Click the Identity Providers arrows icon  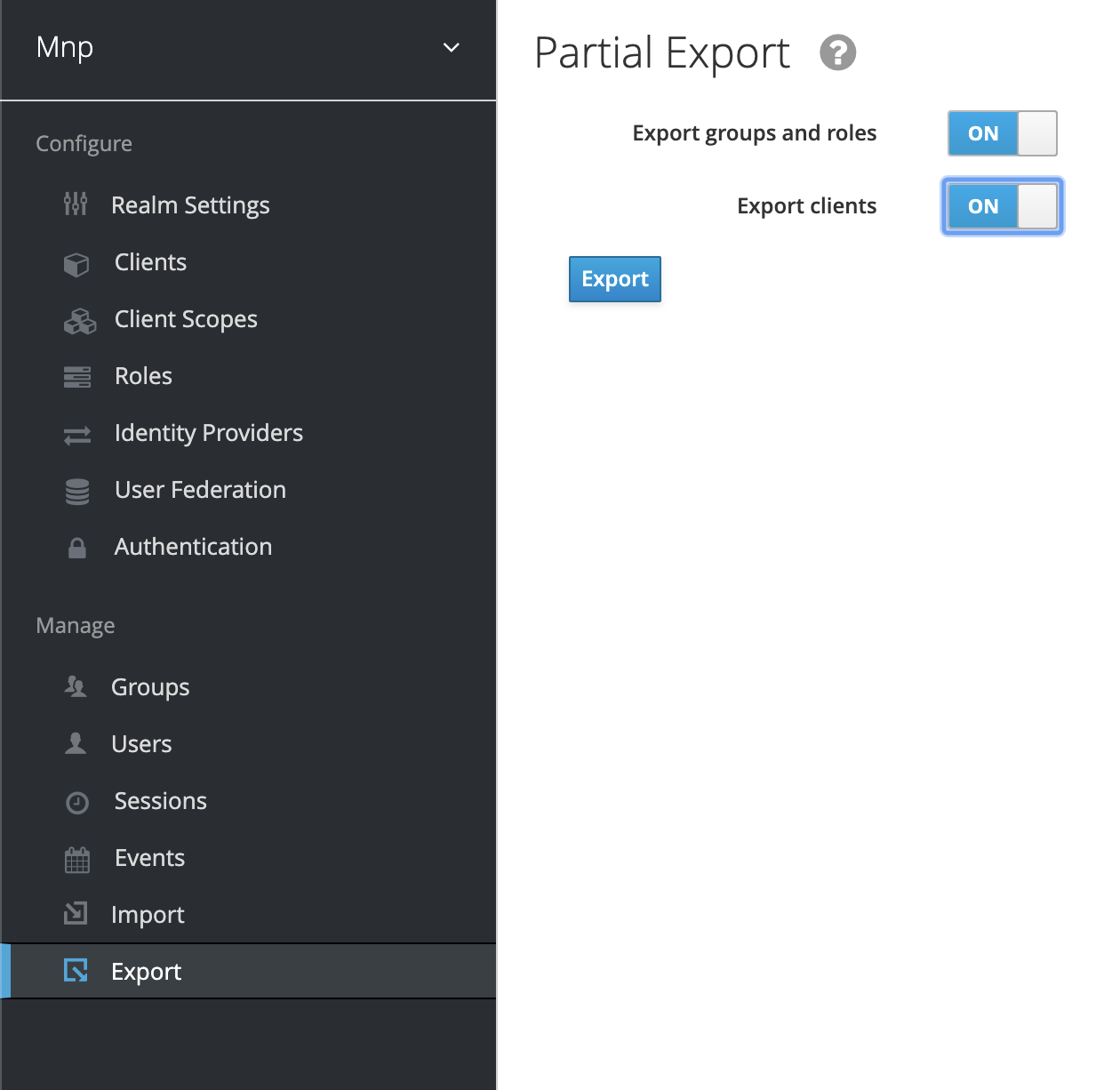tap(77, 435)
